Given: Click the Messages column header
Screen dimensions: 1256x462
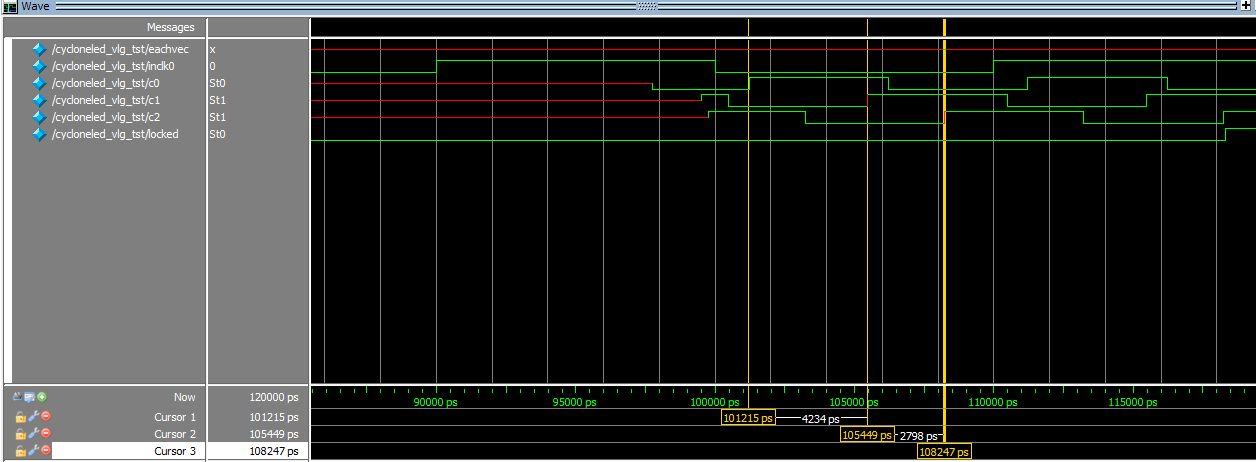Looking at the screenshot, I should click(171, 27).
